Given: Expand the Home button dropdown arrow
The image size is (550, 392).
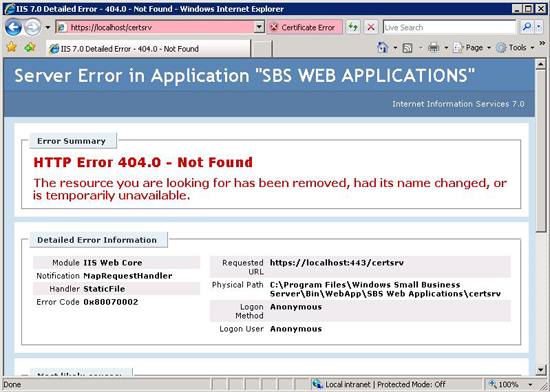Looking at the screenshot, I should point(395,48).
